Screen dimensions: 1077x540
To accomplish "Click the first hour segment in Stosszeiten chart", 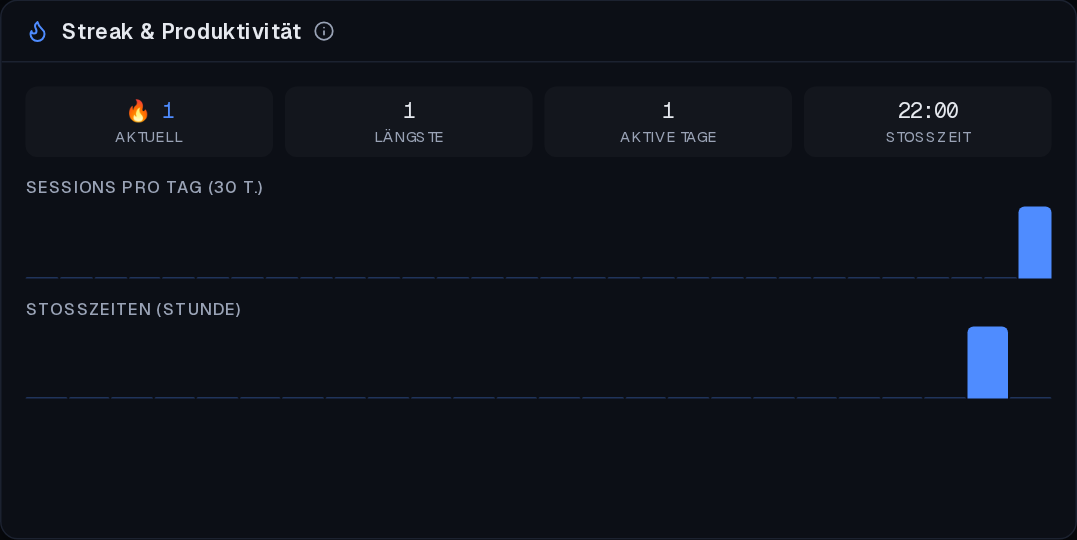I will pos(47,397).
